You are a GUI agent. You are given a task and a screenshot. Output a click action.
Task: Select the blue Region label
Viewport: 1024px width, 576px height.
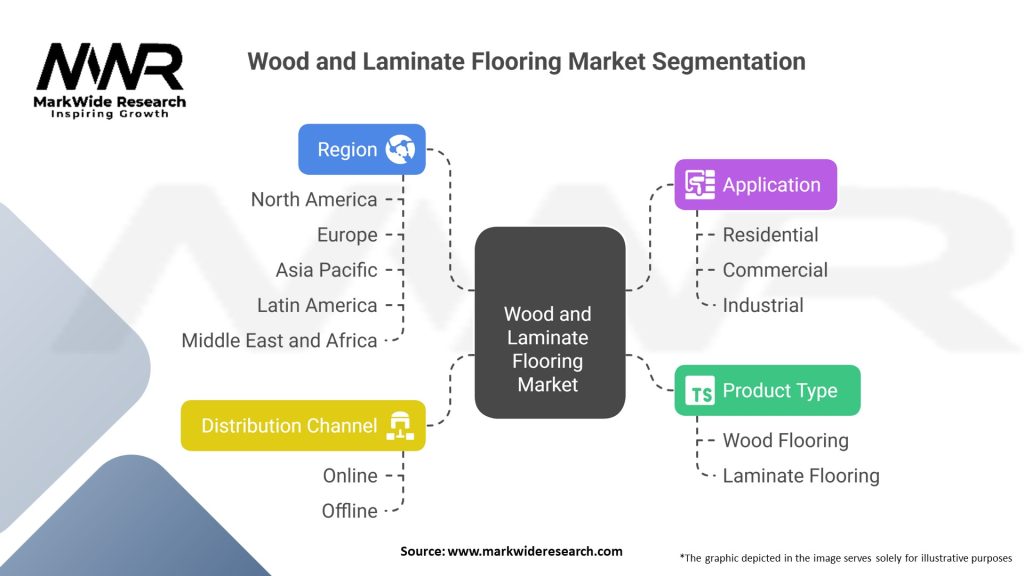coord(362,150)
